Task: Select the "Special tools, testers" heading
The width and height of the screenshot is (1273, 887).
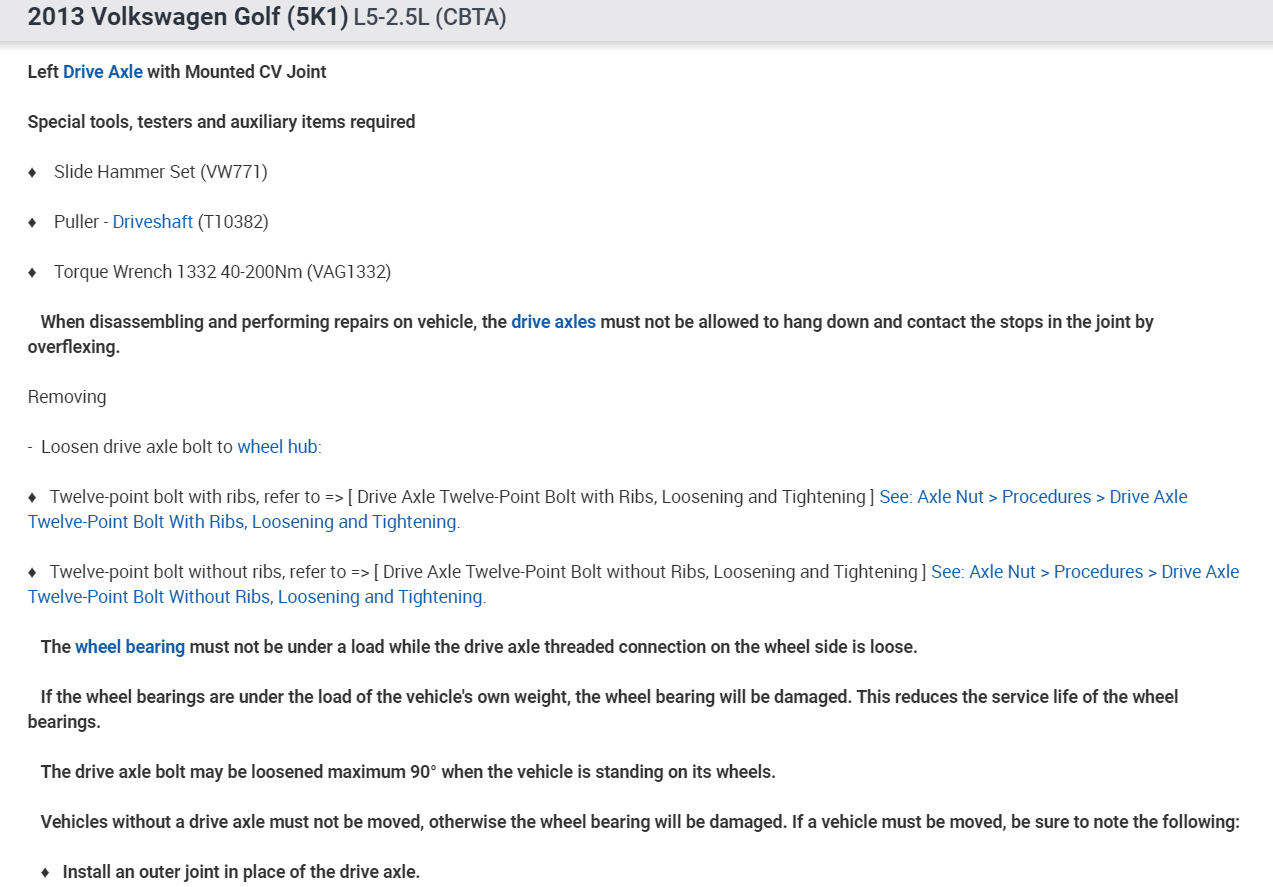Action: [221, 122]
